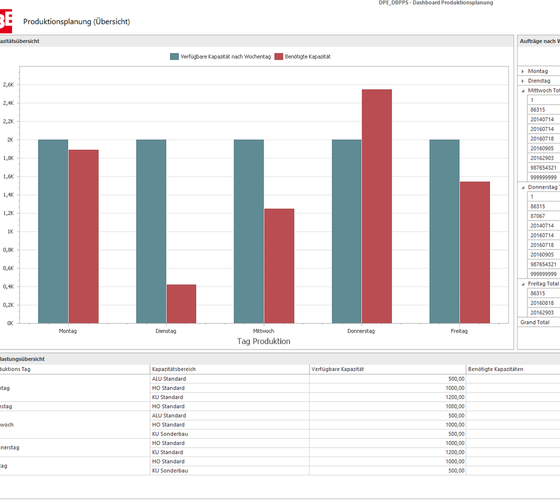Sort by Verfügbare Kapazität column header
Screen dimensions: 560x500
tap(388, 369)
